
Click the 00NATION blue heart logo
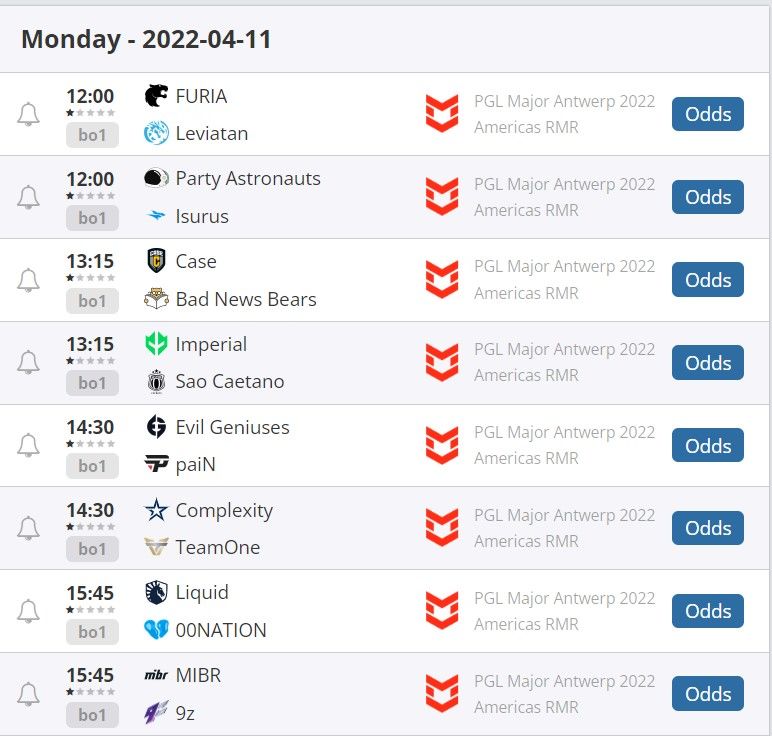(157, 630)
